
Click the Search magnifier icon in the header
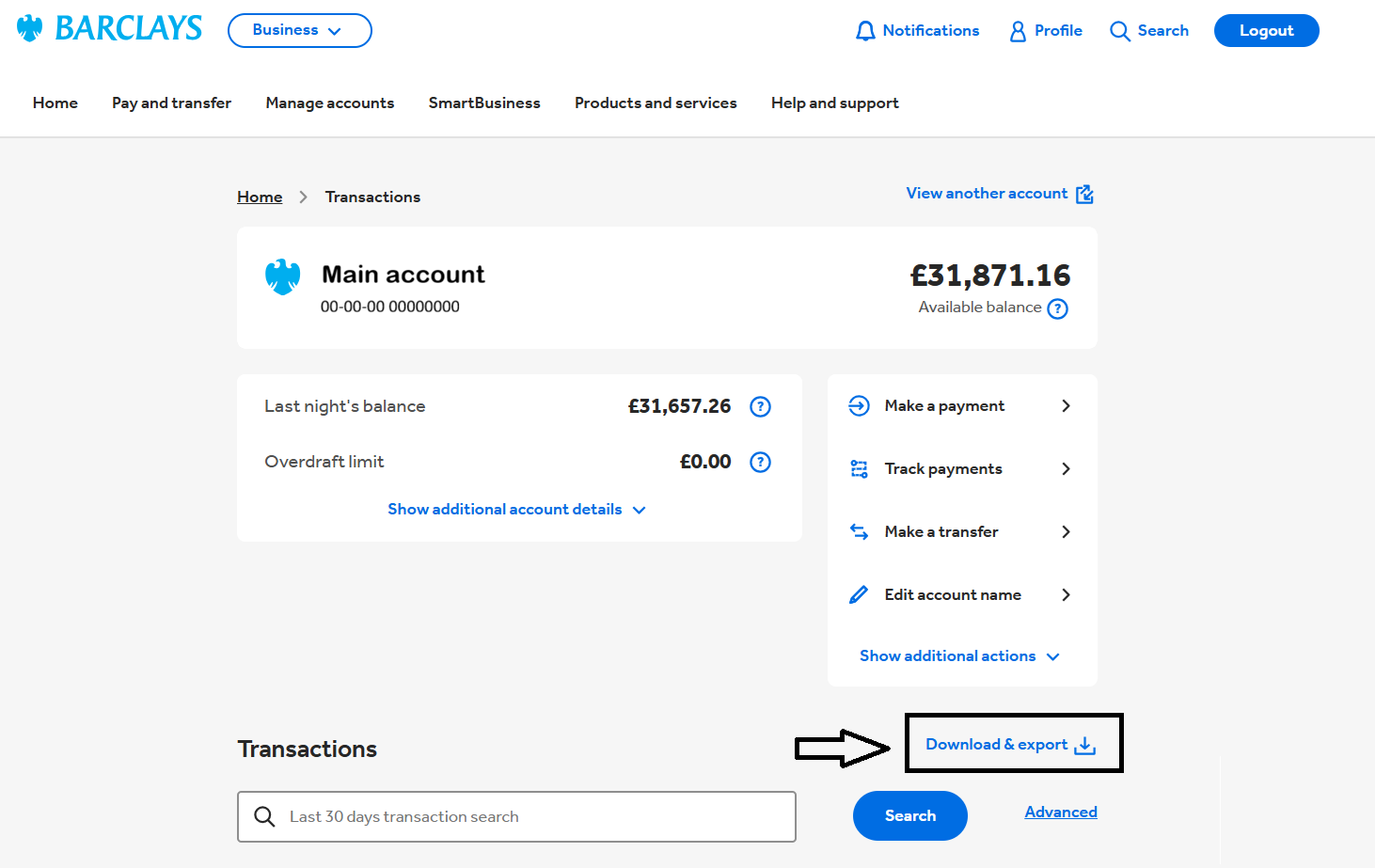(1119, 31)
